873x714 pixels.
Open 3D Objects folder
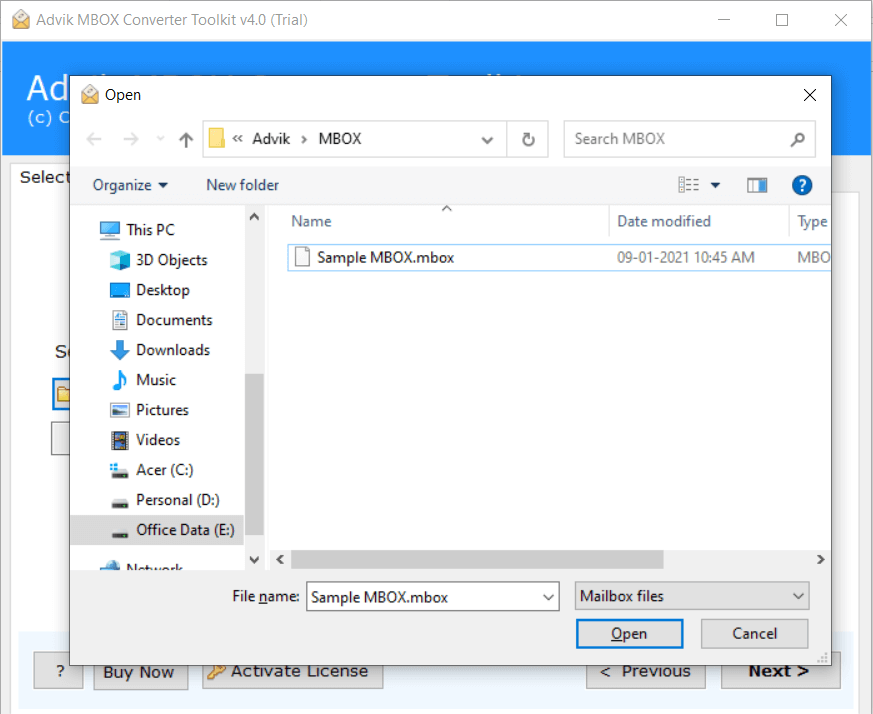(171, 260)
